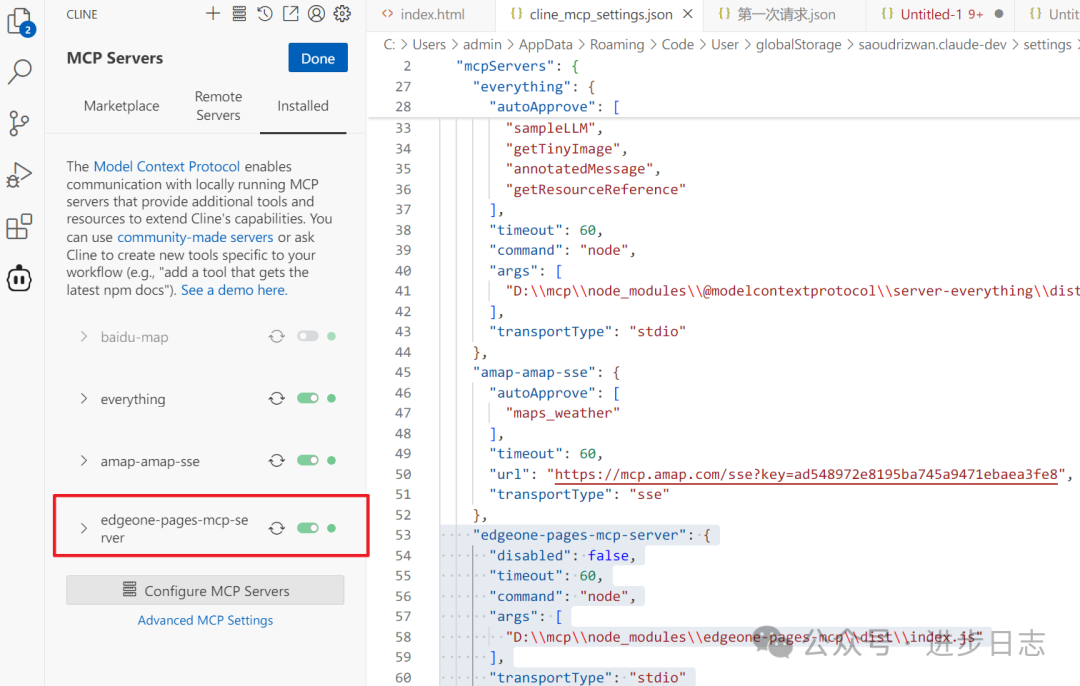Open the Cline robot icon view
This screenshot has width=1080, height=686.
[19, 279]
